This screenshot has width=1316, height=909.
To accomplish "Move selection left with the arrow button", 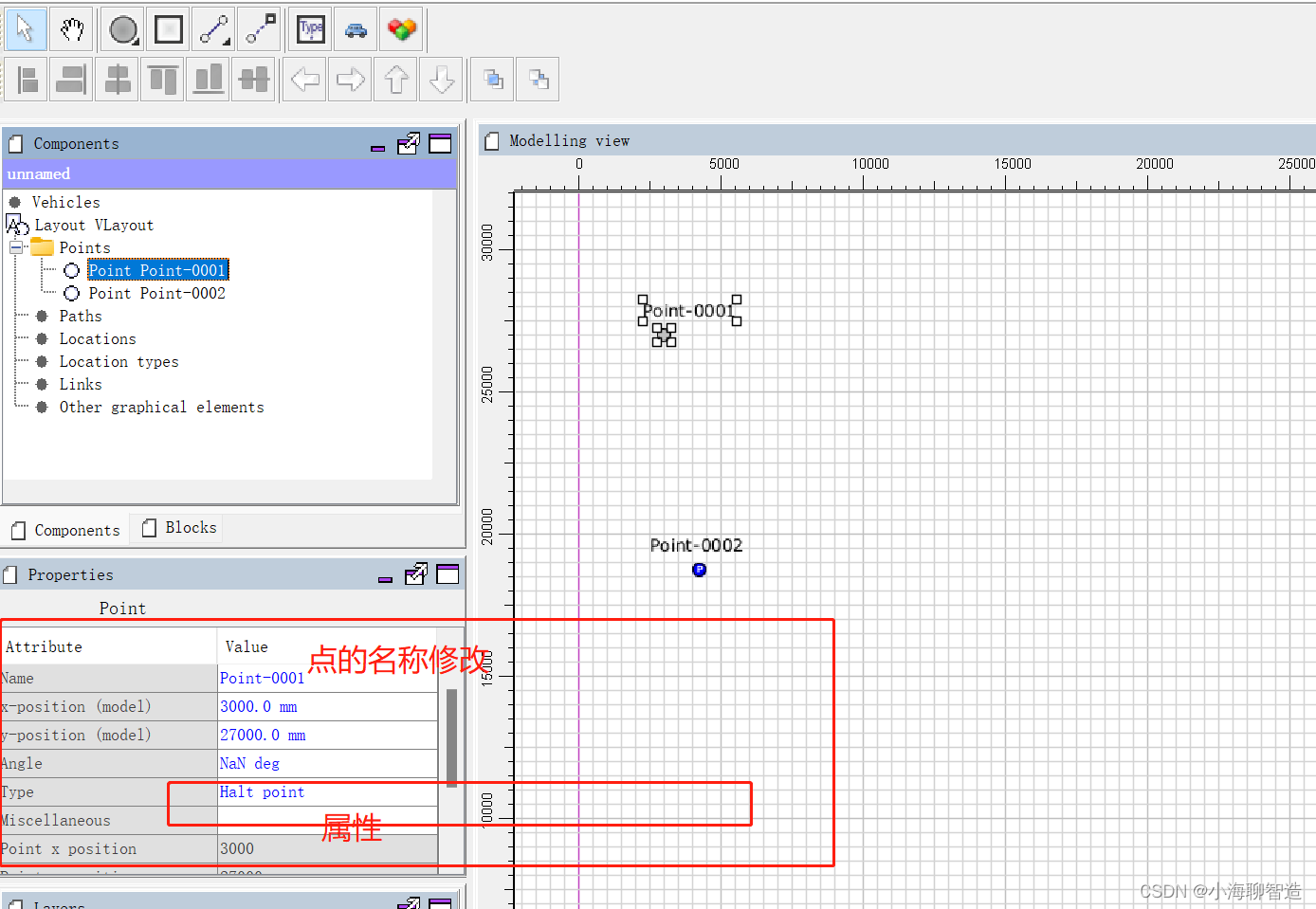I will point(305,79).
